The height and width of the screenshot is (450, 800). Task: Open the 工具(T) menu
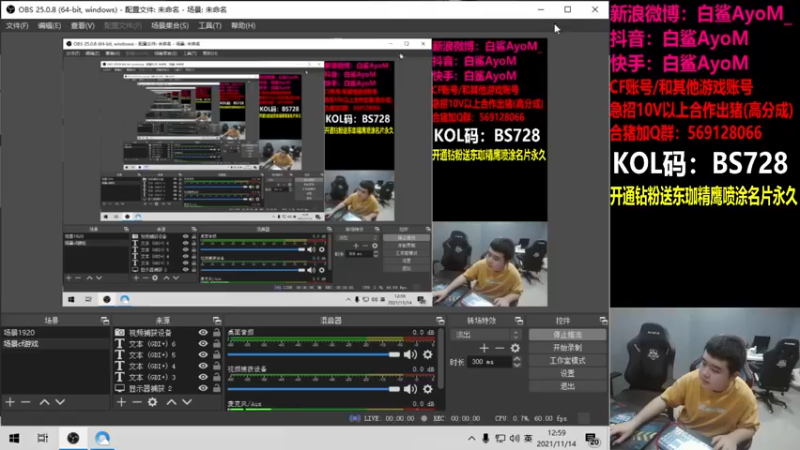coord(210,26)
